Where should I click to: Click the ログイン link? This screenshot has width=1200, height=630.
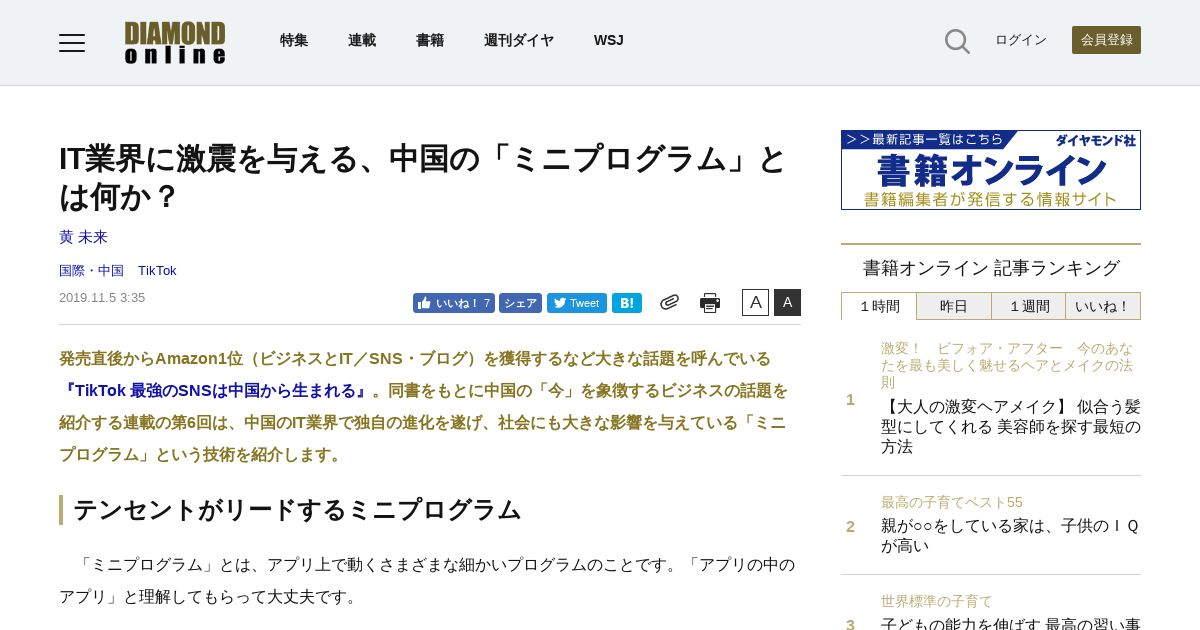pos(1021,40)
